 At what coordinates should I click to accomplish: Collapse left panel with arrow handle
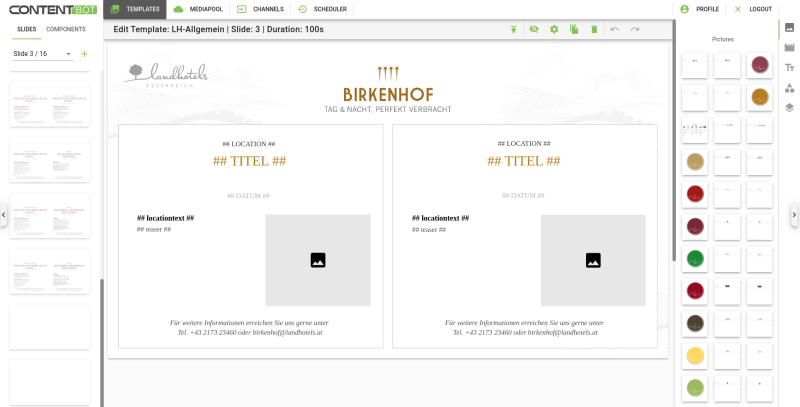tap(4, 215)
